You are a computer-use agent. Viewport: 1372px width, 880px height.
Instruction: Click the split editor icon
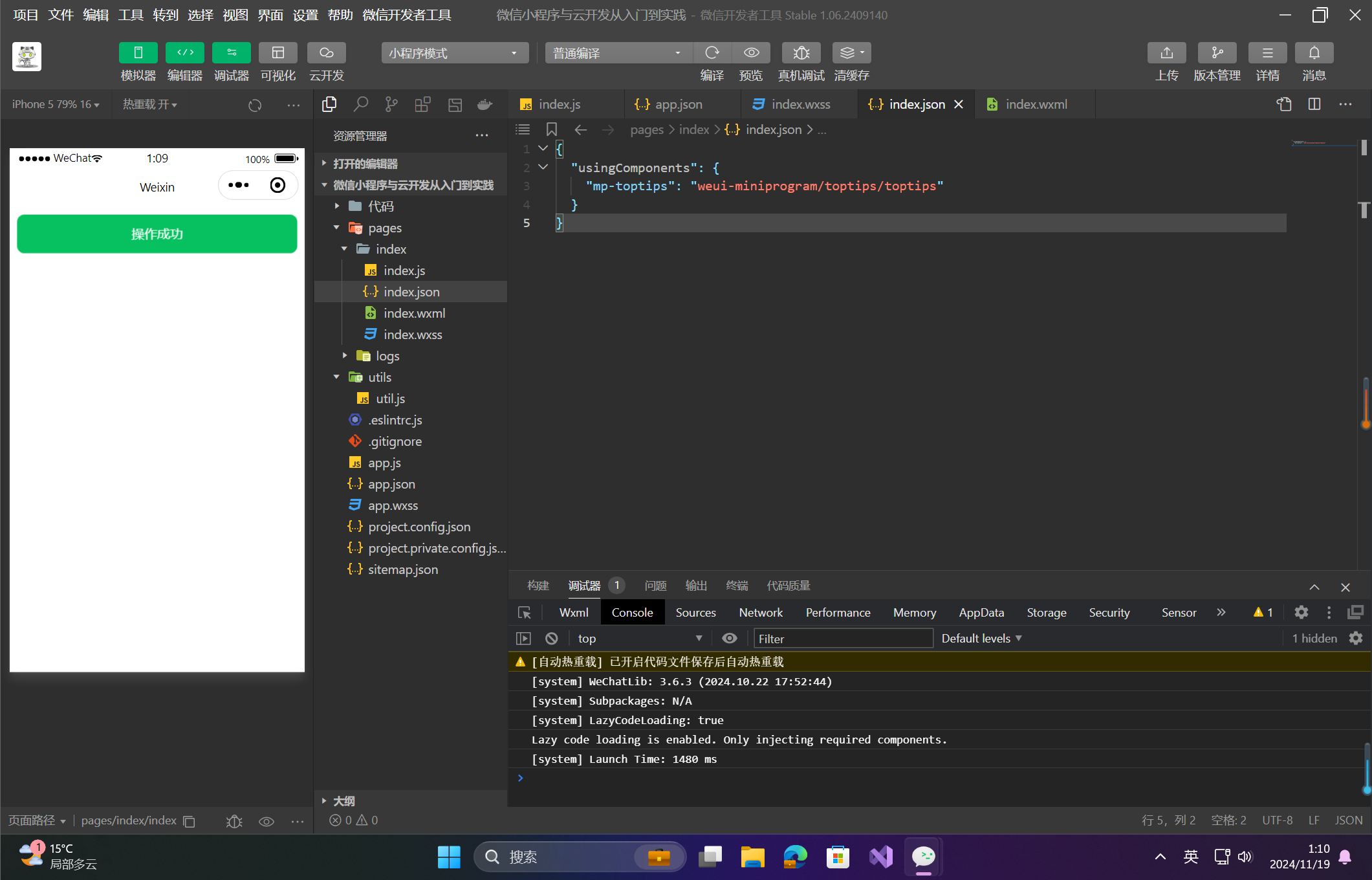[1314, 104]
